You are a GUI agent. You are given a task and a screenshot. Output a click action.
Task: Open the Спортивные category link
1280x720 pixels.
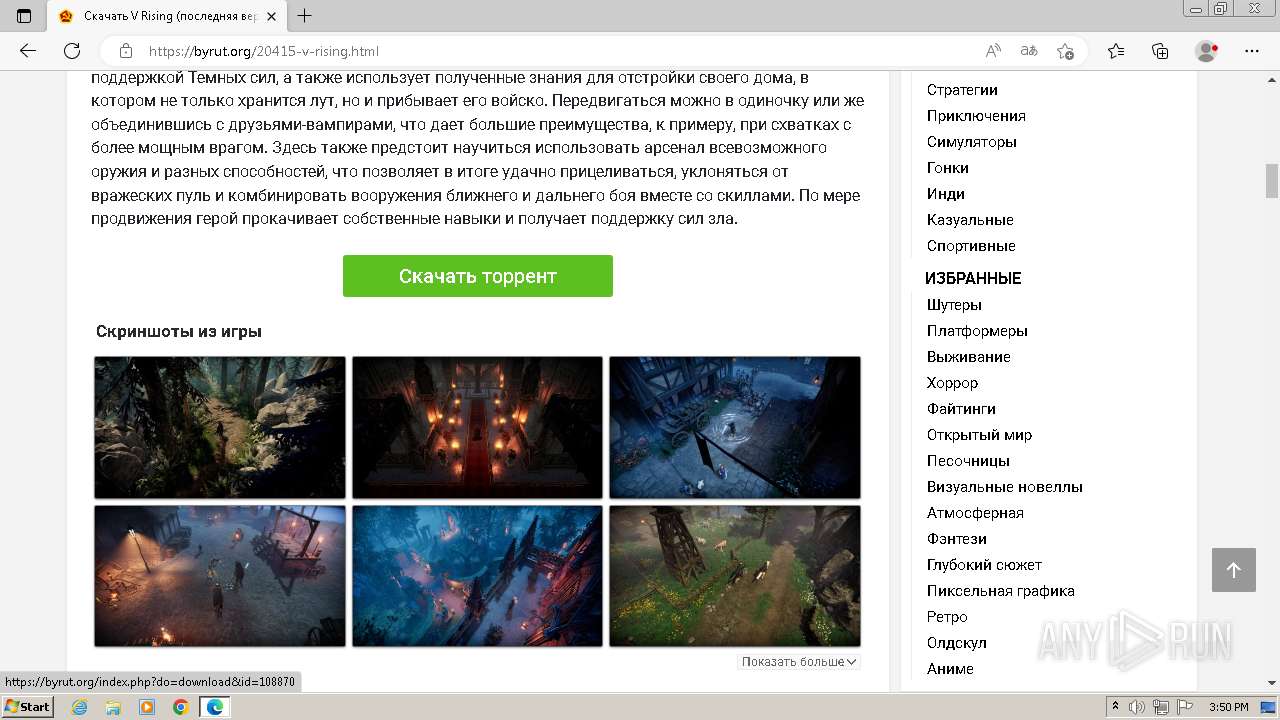tap(971, 246)
